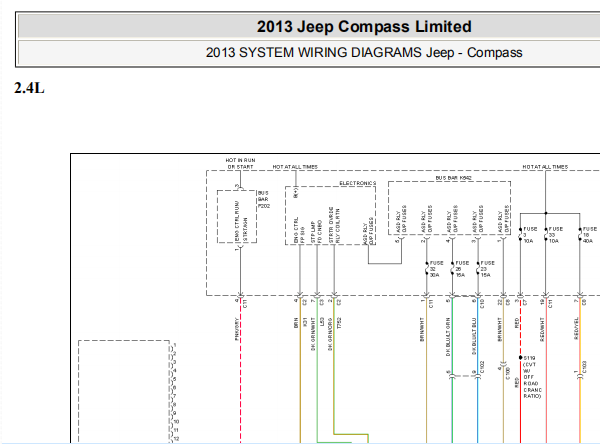600x444 pixels.
Task: Click the 'PNK/GRY' wire label
Action: (237, 329)
